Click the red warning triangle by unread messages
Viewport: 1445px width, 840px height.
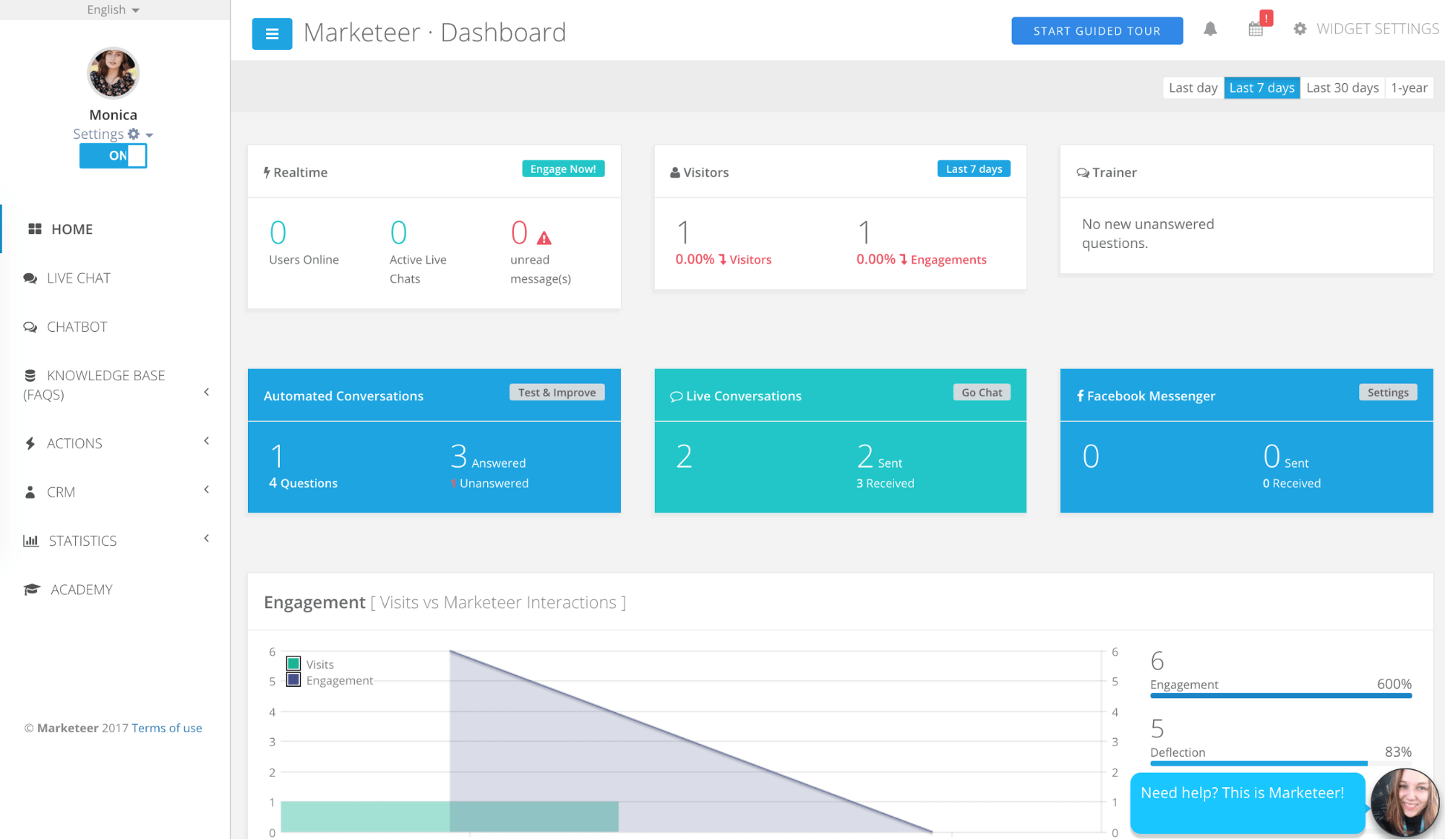544,238
